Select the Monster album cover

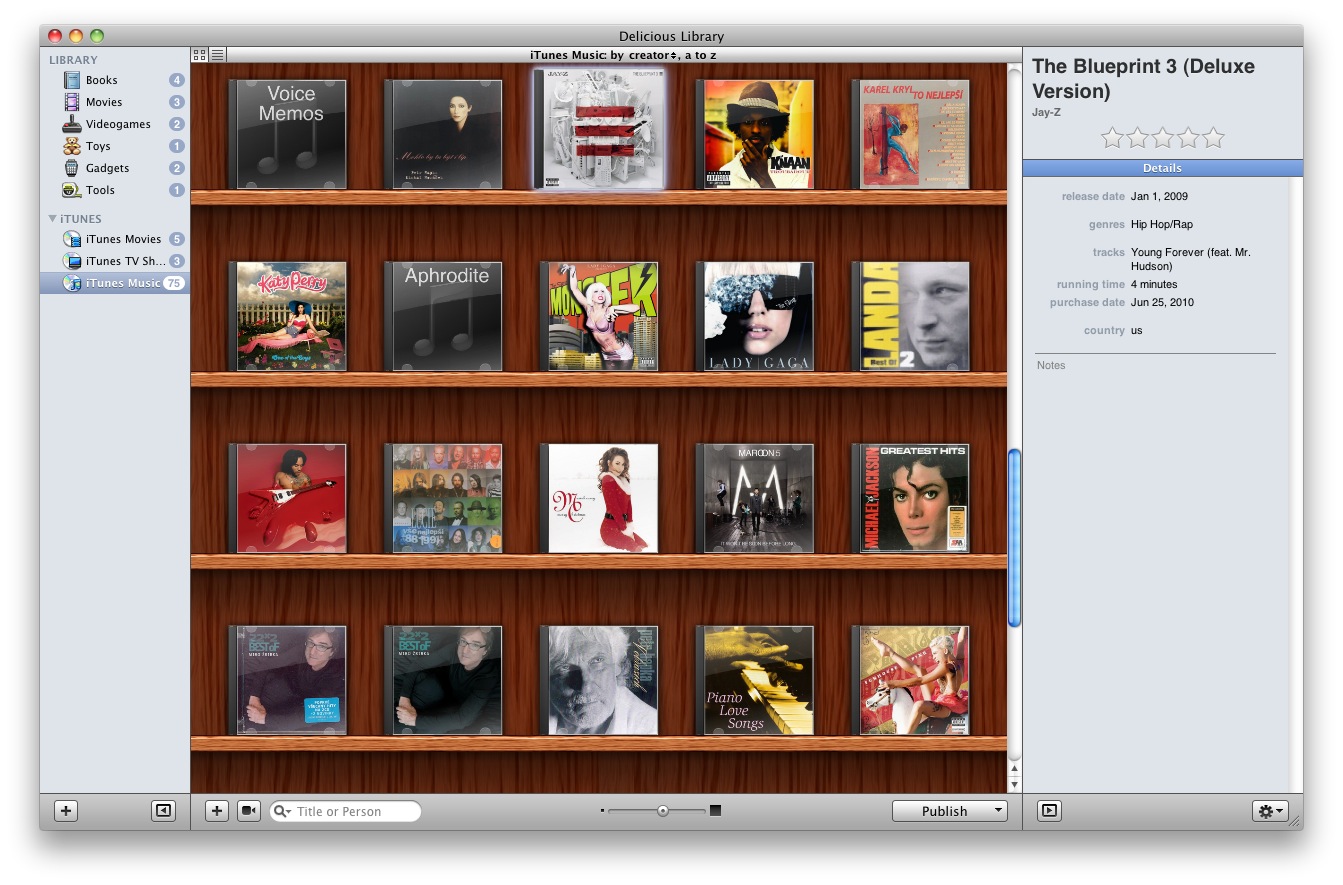tap(600, 316)
